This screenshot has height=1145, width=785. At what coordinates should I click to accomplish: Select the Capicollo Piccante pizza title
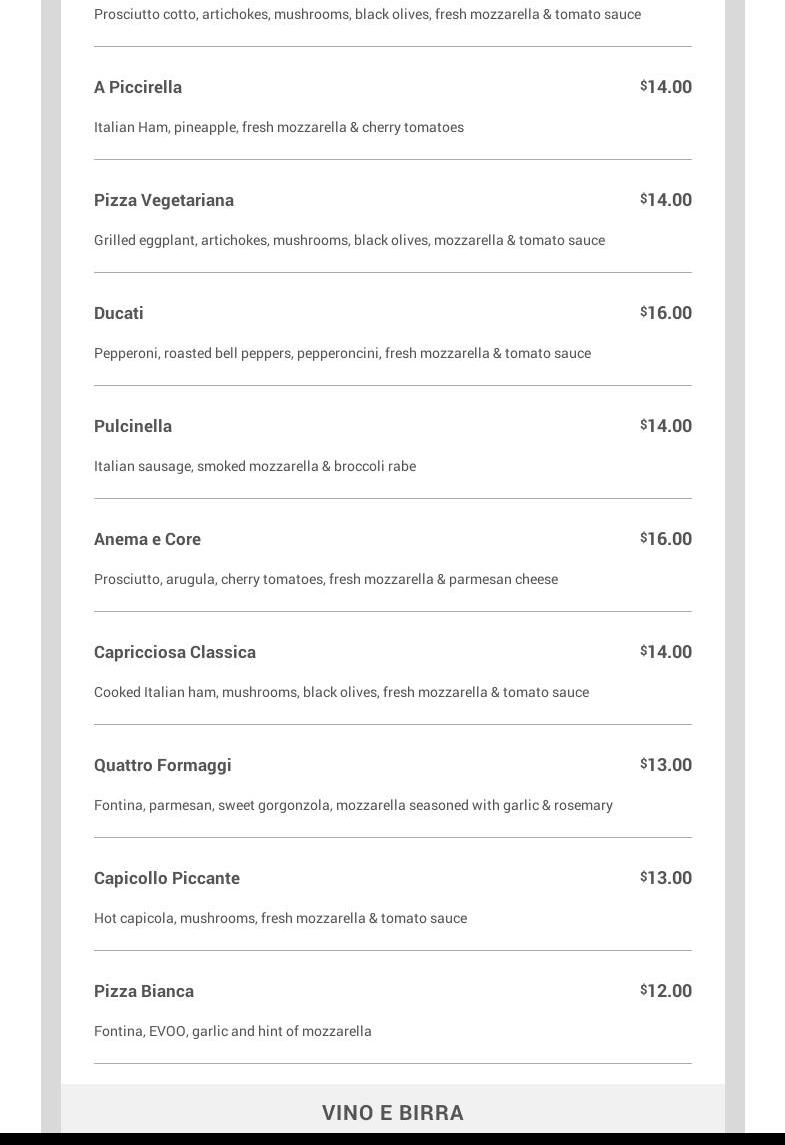(167, 878)
